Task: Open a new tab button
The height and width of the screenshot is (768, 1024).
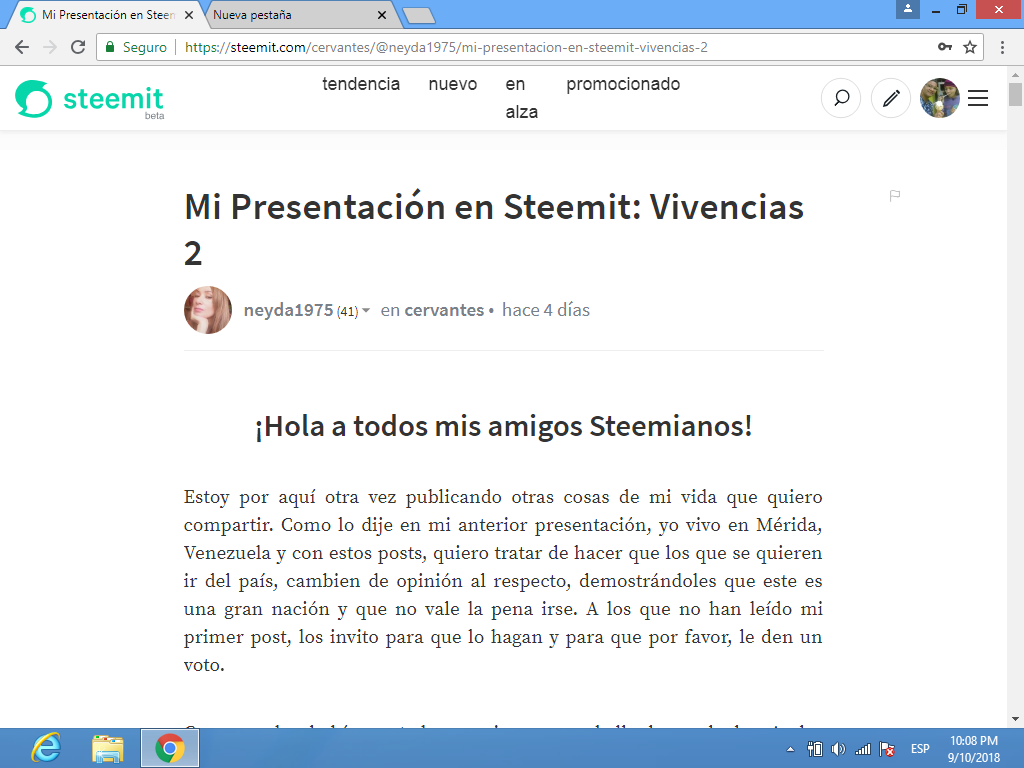Action: click(x=419, y=16)
